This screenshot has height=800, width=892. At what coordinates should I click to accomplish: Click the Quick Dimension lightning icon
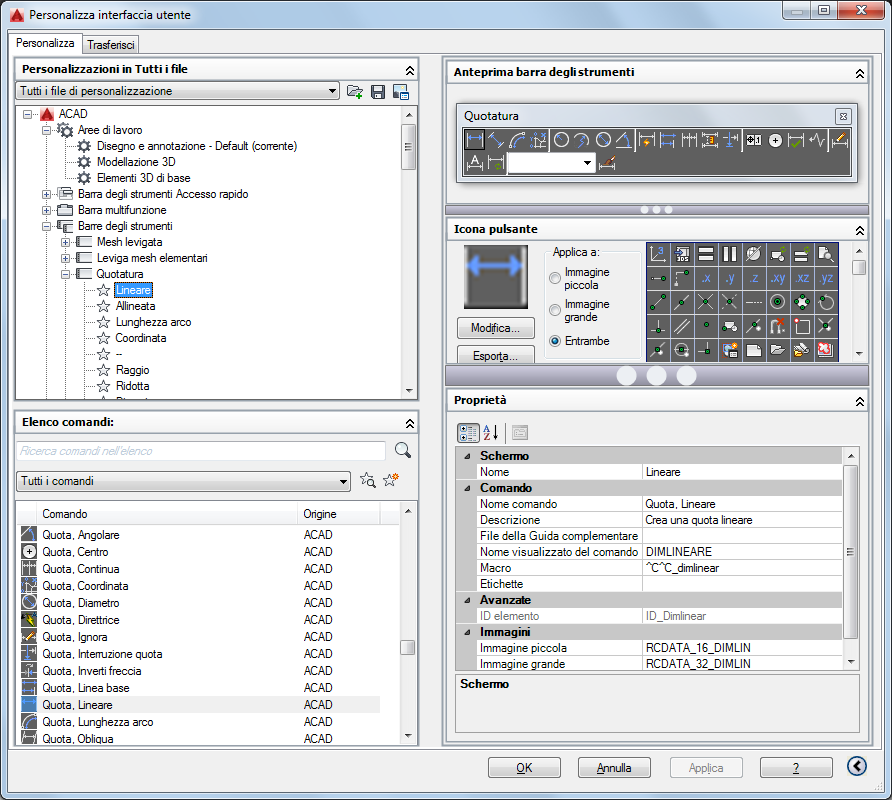click(646, 139)
